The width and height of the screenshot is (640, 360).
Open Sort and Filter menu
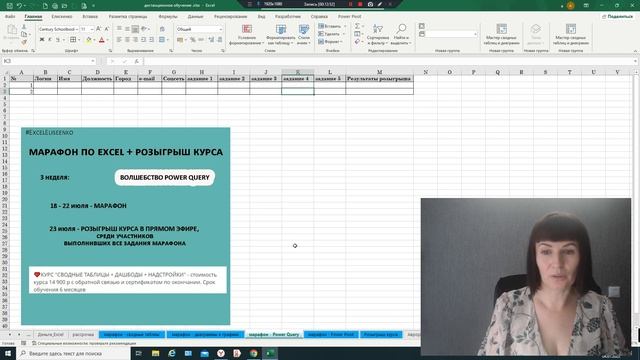click(378, 34)
